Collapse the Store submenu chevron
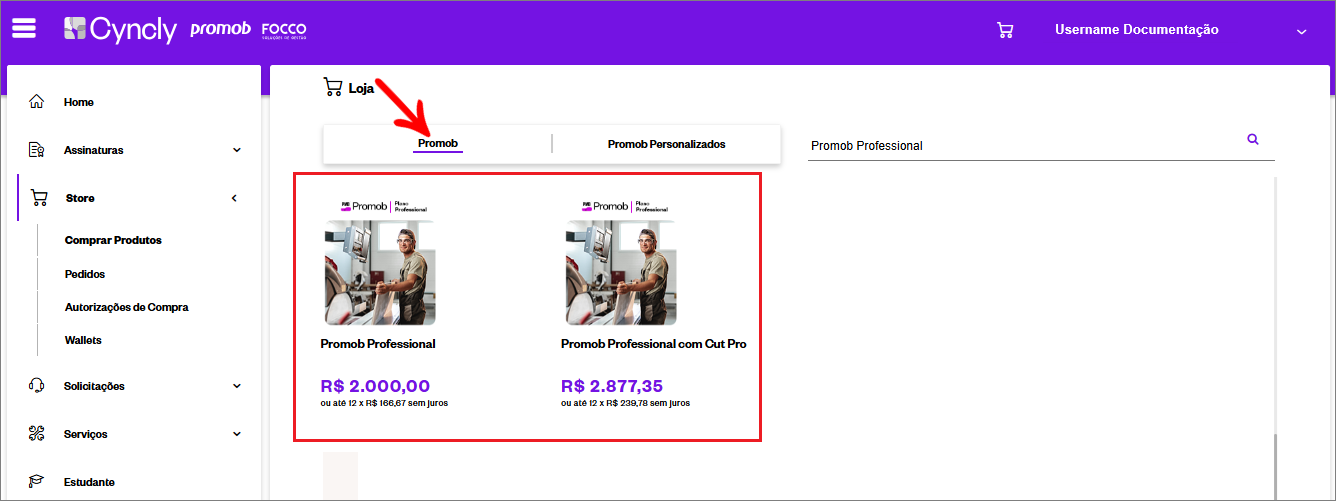The width and height of the screenshot is (1336, 501). pos(235,198)
